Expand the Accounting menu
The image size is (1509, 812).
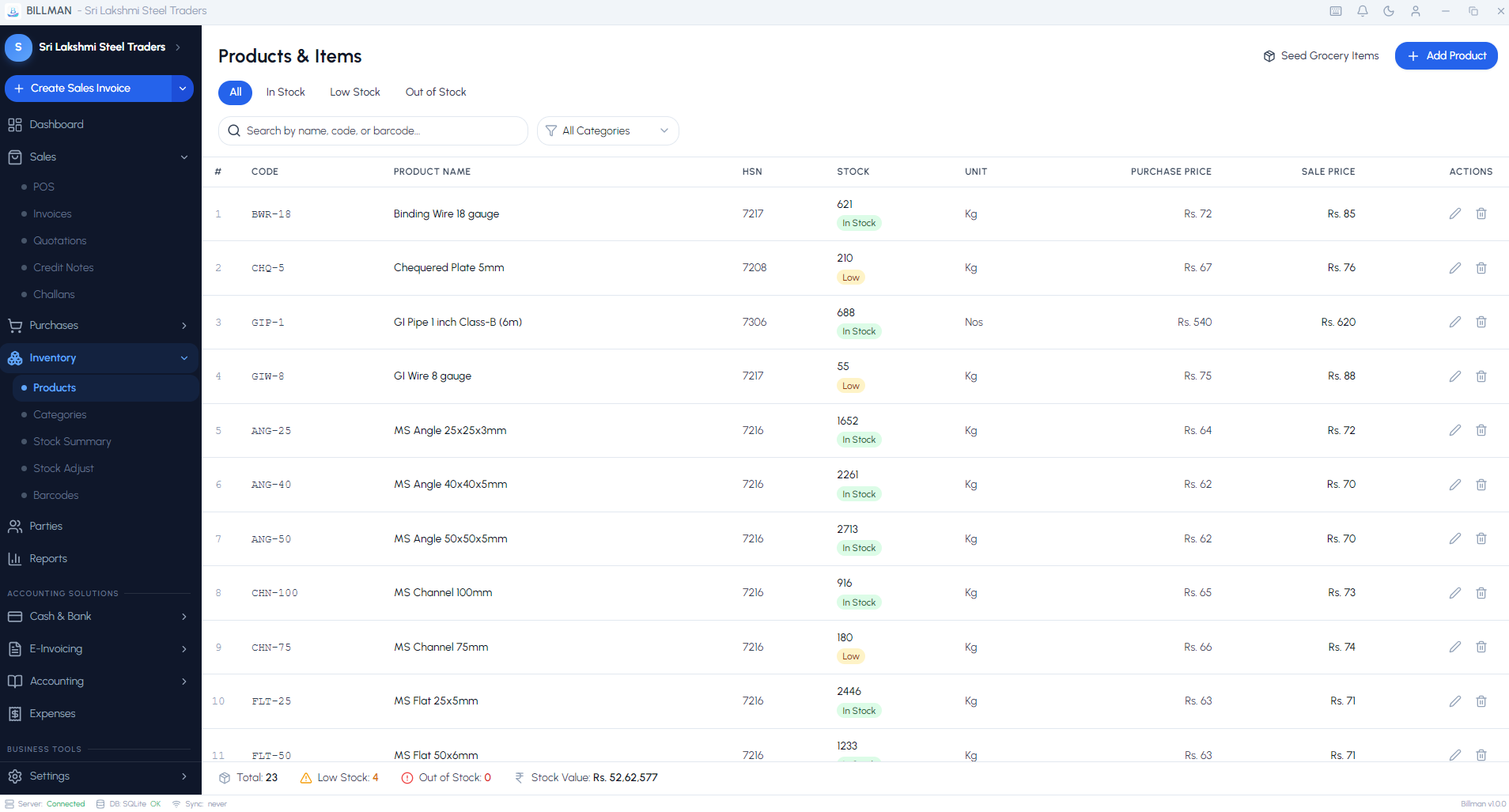[100, 681]
